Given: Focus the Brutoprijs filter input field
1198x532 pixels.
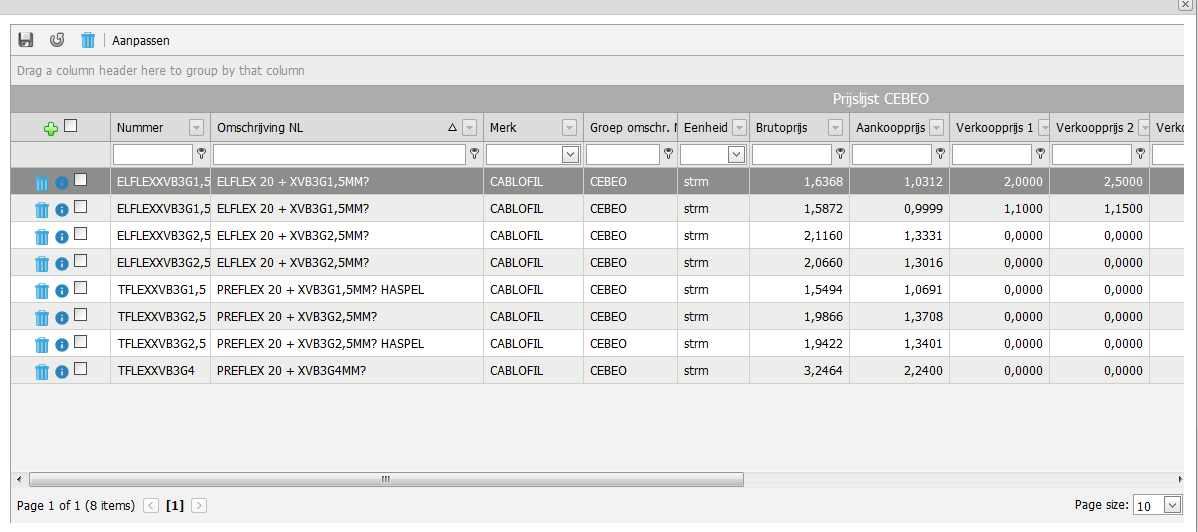Looking at the screenshot, I should coord(792,154).
